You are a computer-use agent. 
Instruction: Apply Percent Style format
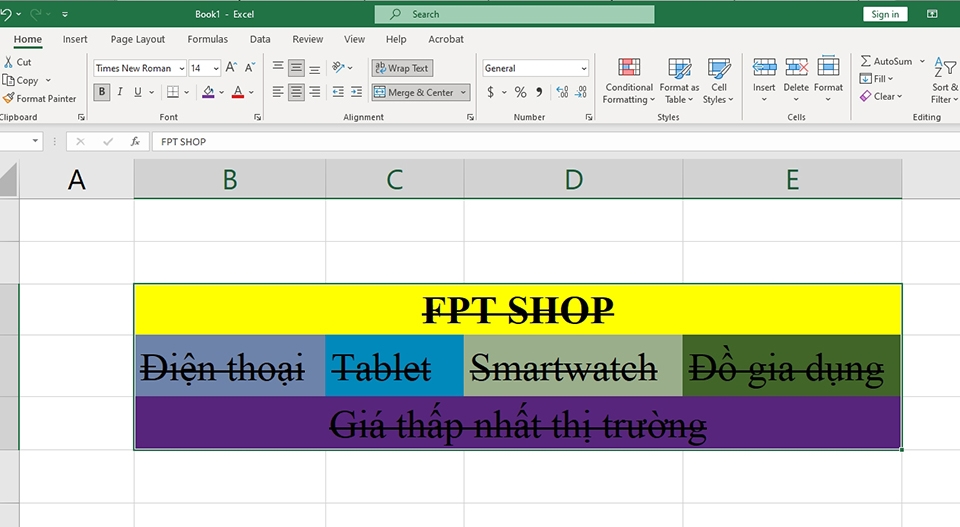pyautogui.click(x=520, y=92)
